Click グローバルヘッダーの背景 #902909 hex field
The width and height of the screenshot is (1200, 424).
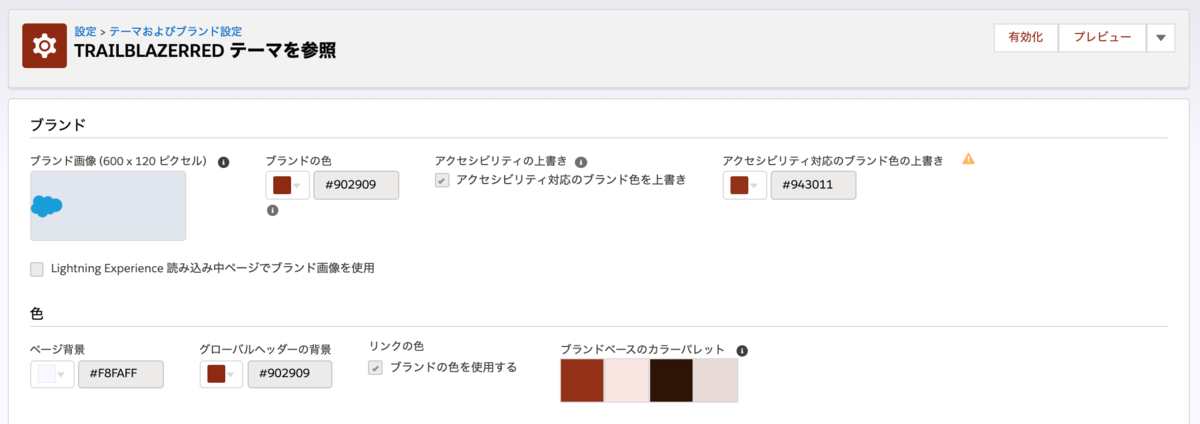(289, 374)
